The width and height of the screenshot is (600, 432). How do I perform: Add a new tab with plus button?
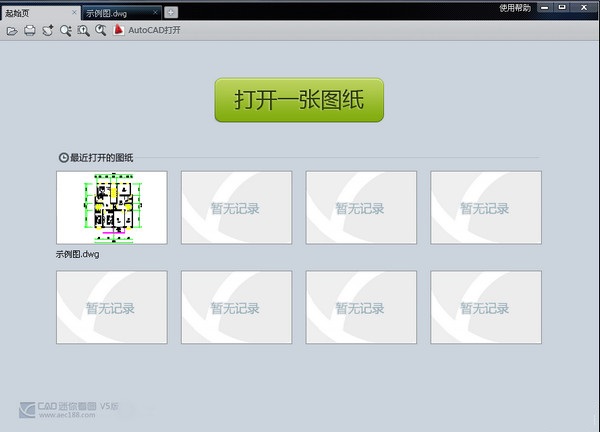coord(171,13)
